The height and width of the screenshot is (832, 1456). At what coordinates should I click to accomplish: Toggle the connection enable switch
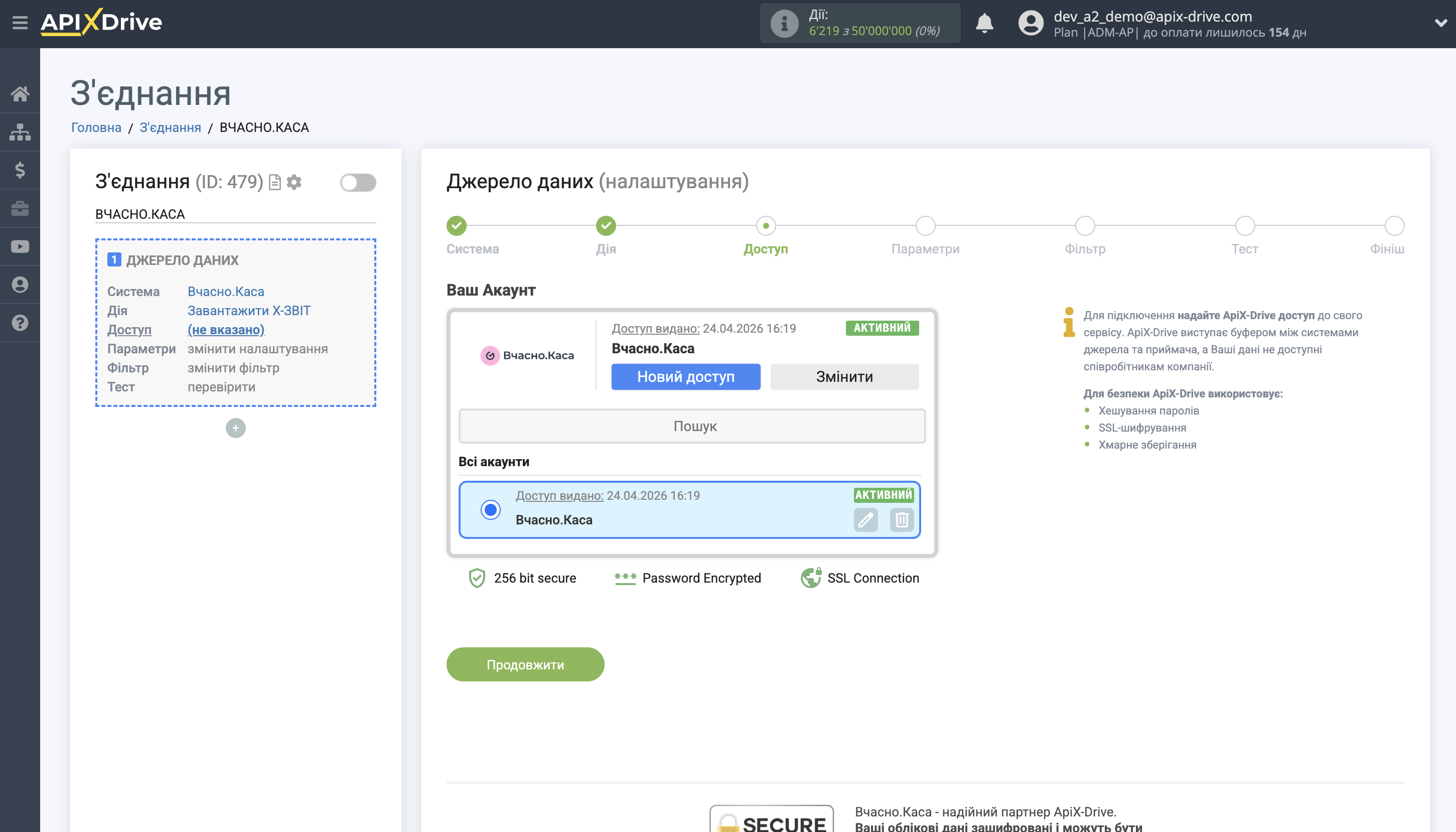coord(358,182)
